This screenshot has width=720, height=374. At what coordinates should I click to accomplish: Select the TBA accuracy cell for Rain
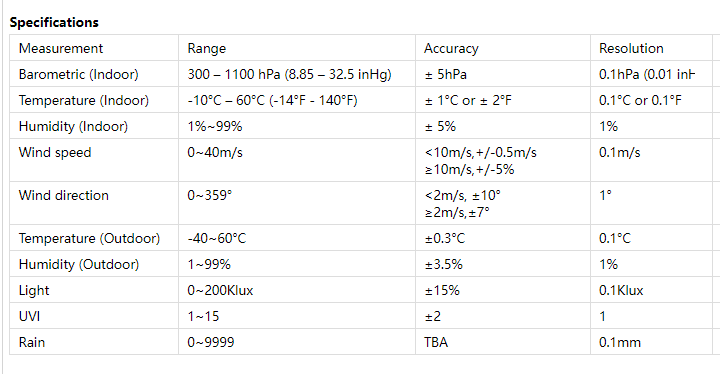point(436,342)
